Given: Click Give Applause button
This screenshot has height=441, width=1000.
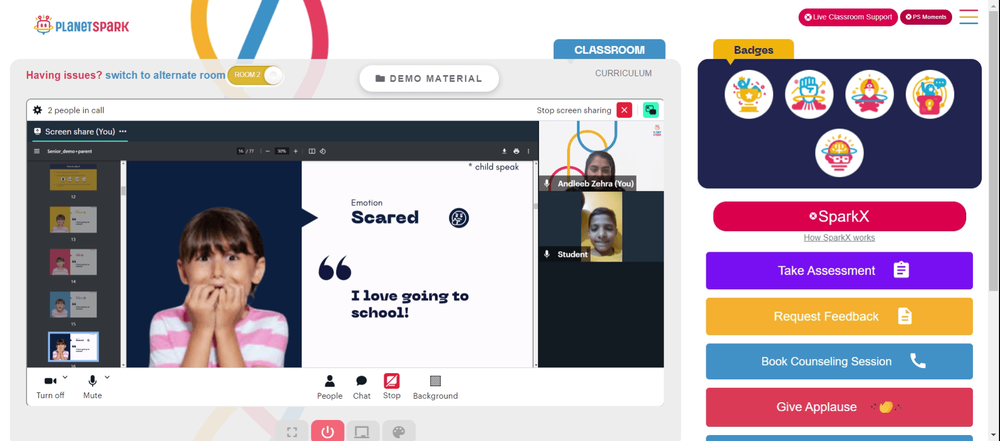Looking at the screenshot, I should (x=839, y=407).
